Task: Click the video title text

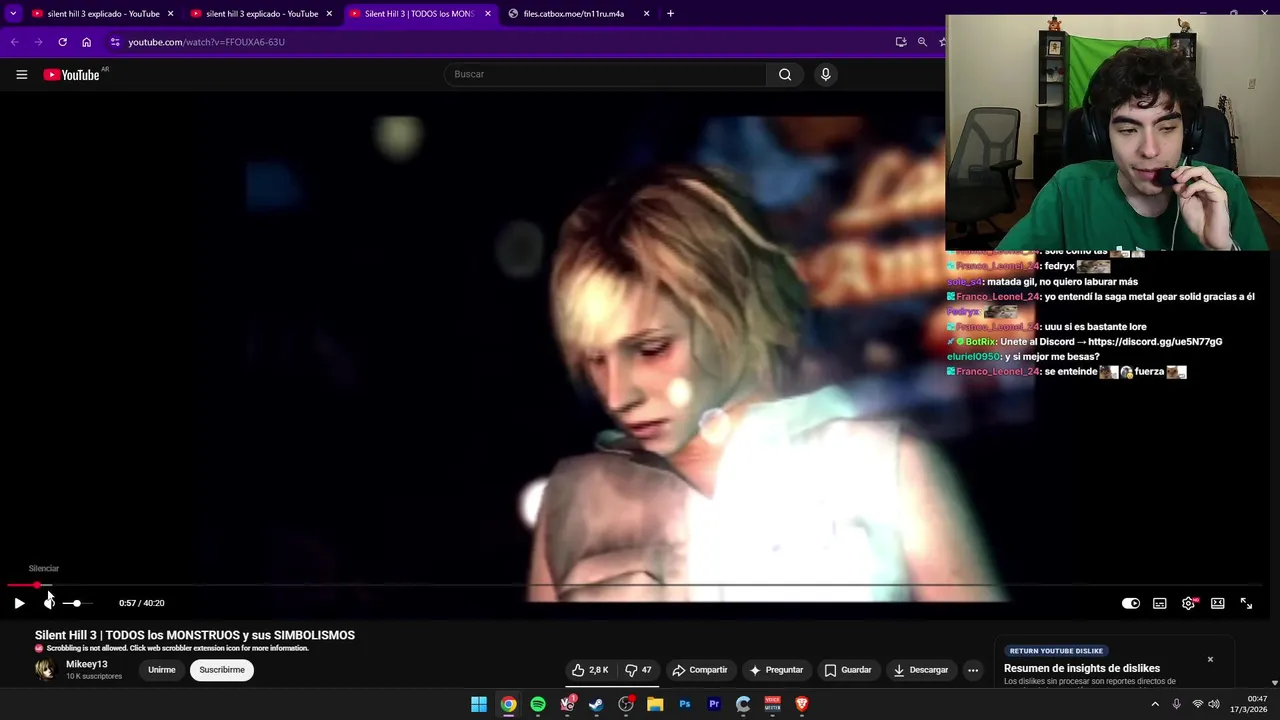Action: tap(195, 635)
